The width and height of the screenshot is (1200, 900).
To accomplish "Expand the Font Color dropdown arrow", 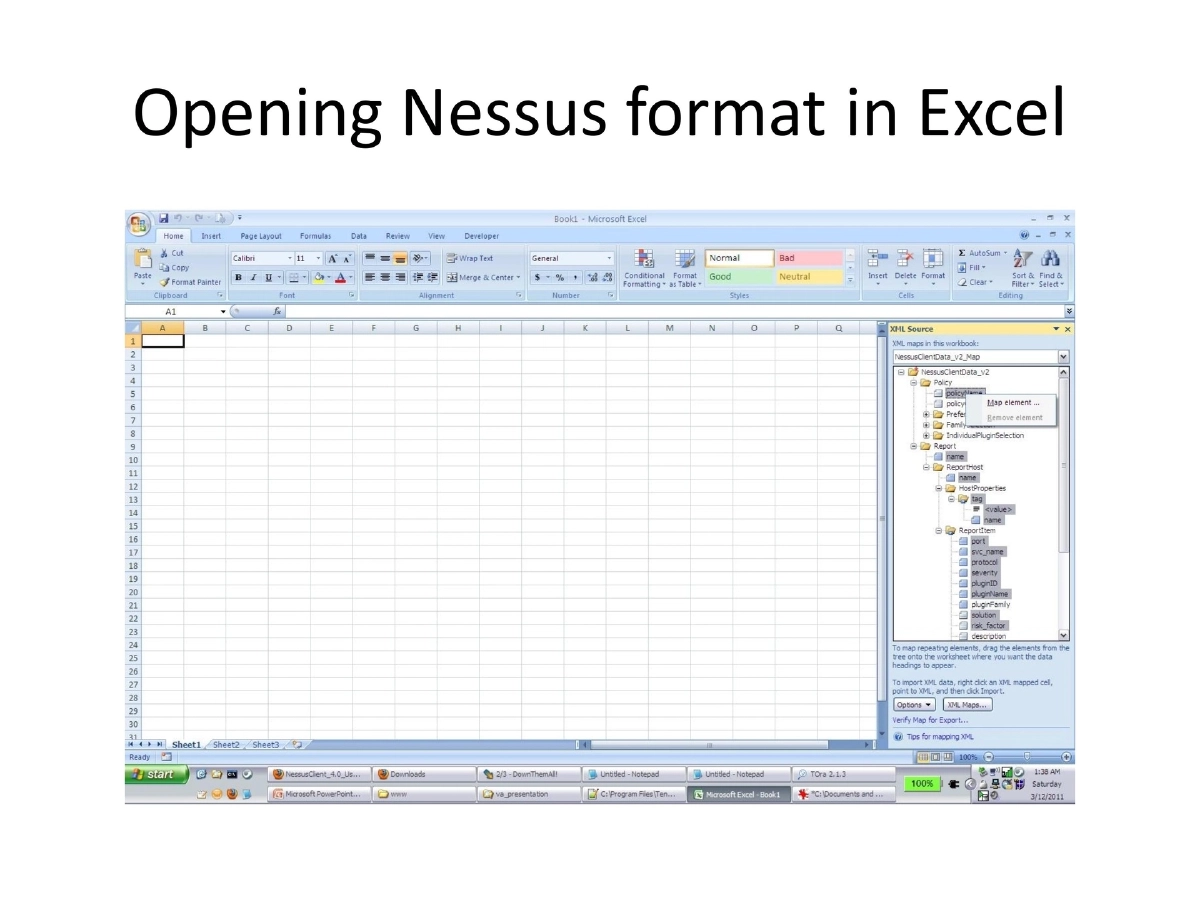I will click(349, 277).
